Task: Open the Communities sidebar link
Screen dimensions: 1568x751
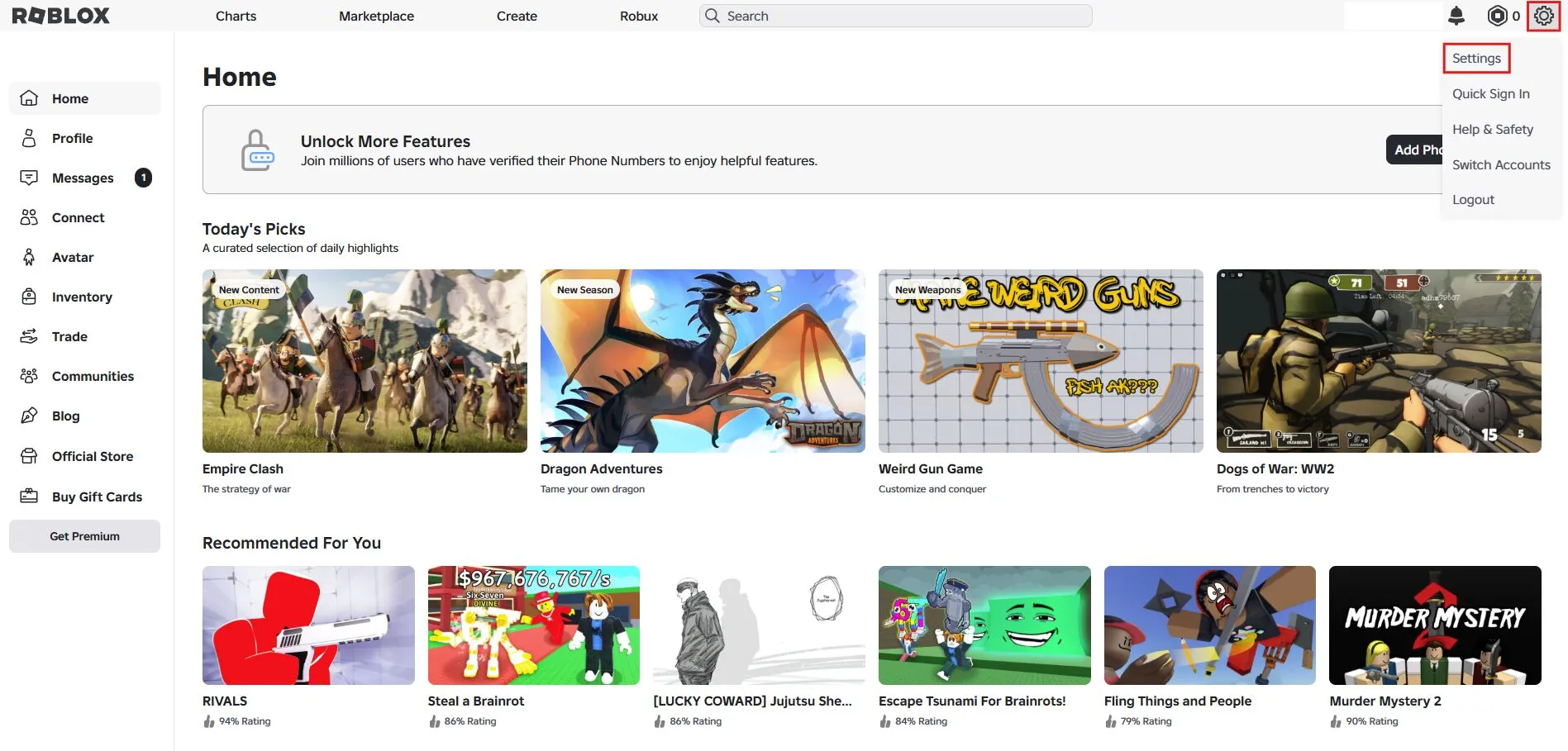Action: pyautogui.click(x=93, y=376)
